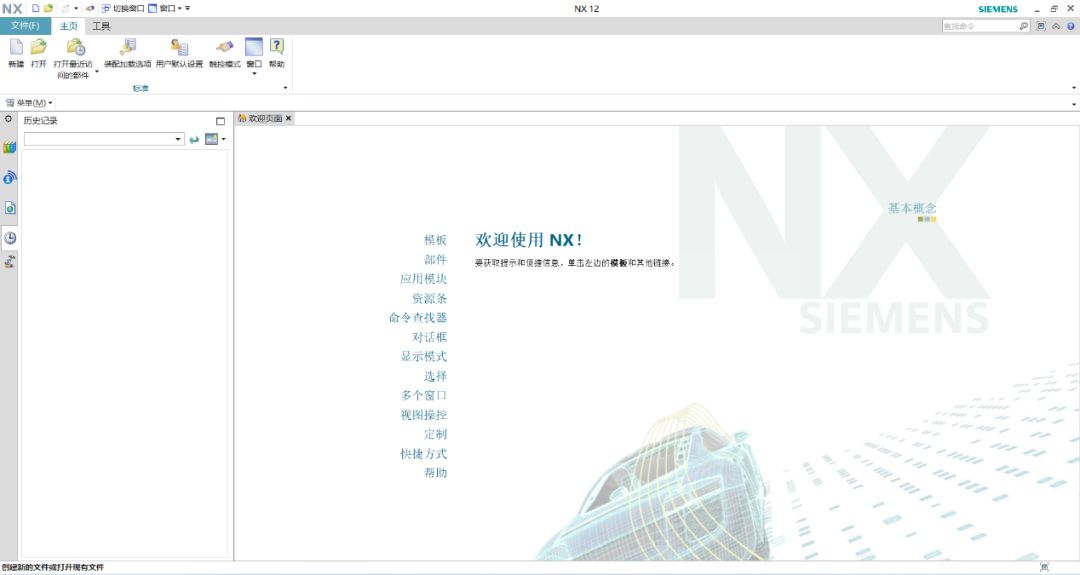Open thumbnail view options dropdown arrow
The width and height of the screenshot is (1080, 575).
223,139
